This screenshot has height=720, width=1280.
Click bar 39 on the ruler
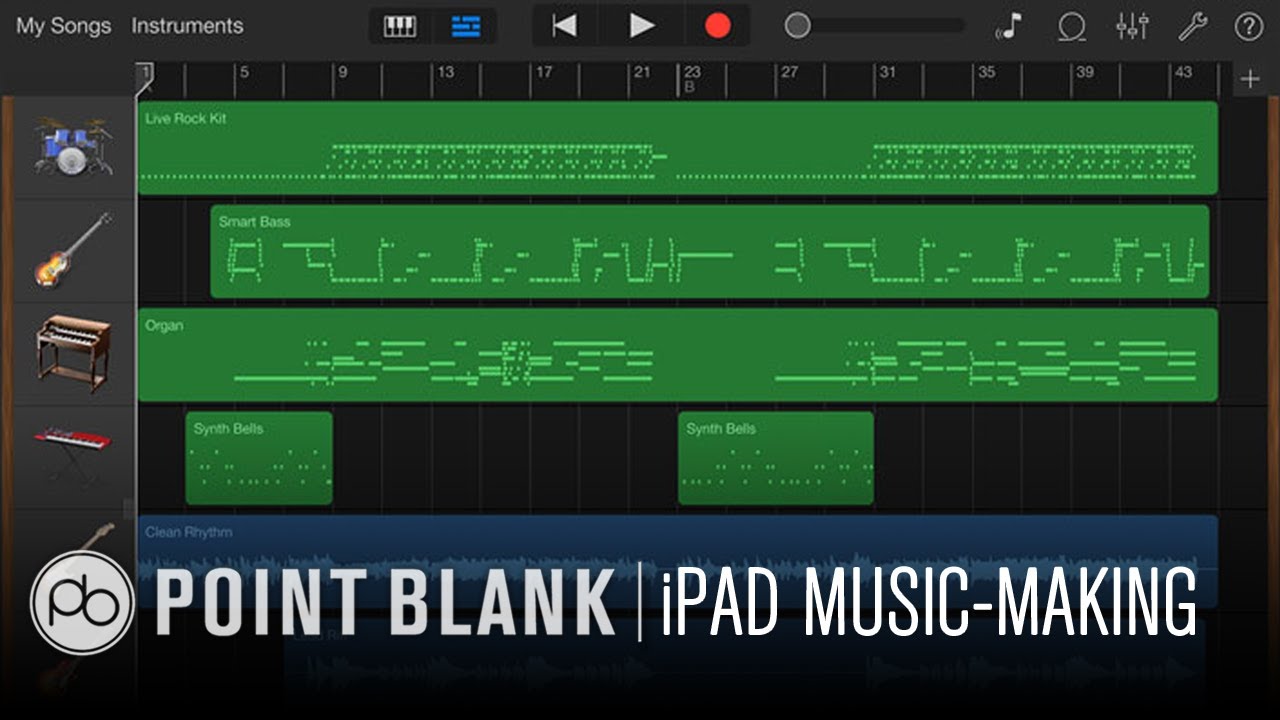[1084, 73]
